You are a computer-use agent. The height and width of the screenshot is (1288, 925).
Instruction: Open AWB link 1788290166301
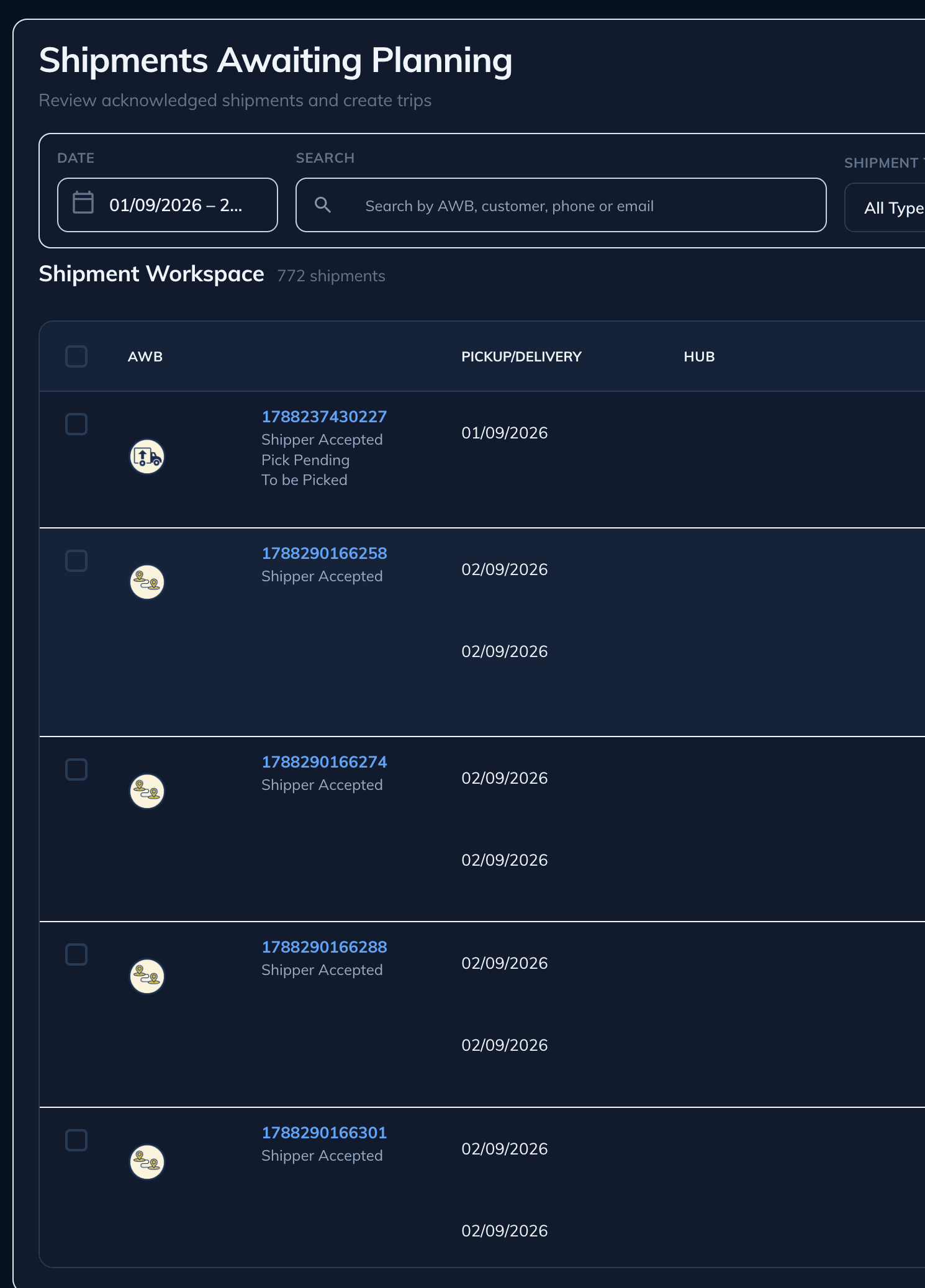324,1133
